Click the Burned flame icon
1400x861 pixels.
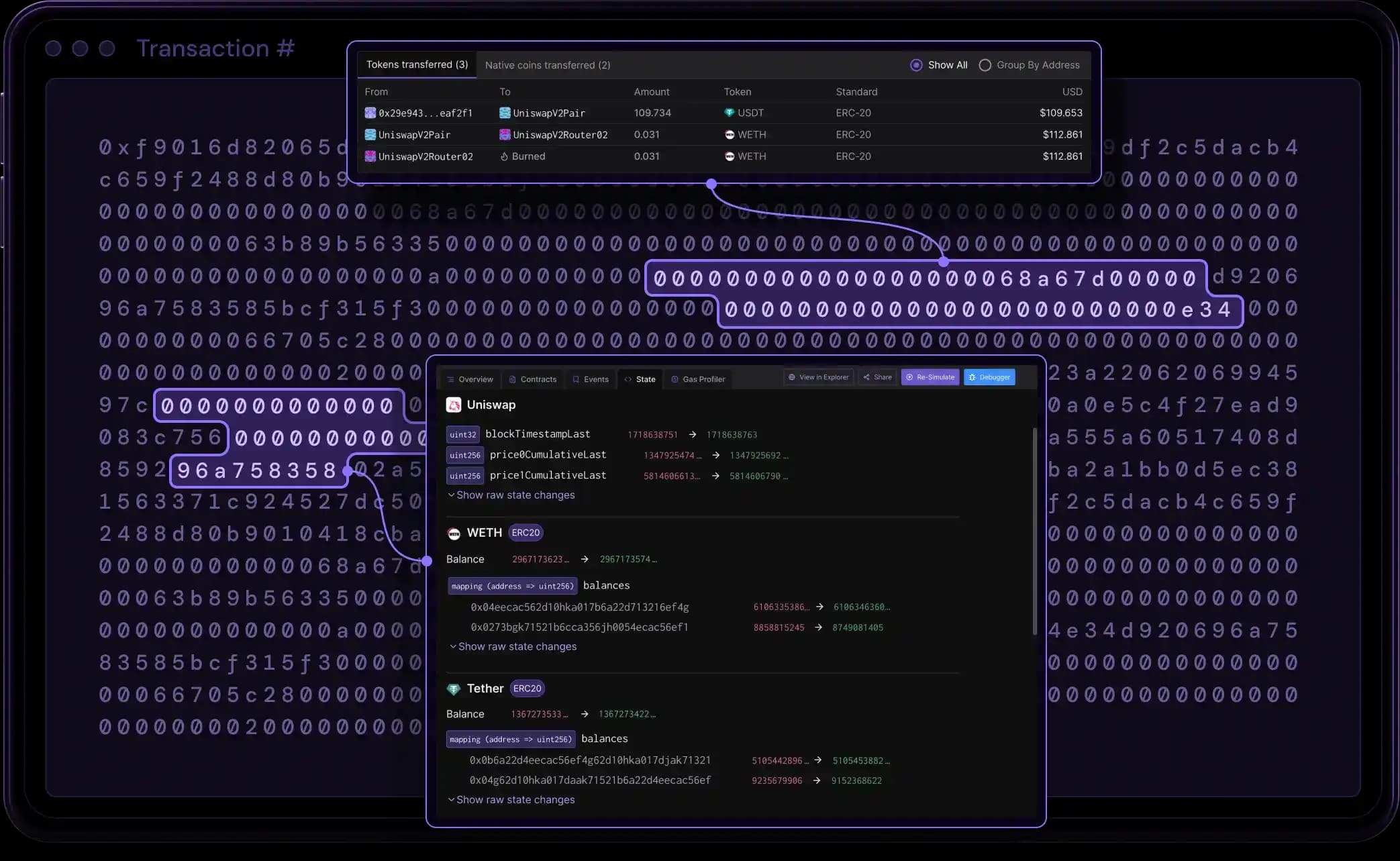(504, 156)
